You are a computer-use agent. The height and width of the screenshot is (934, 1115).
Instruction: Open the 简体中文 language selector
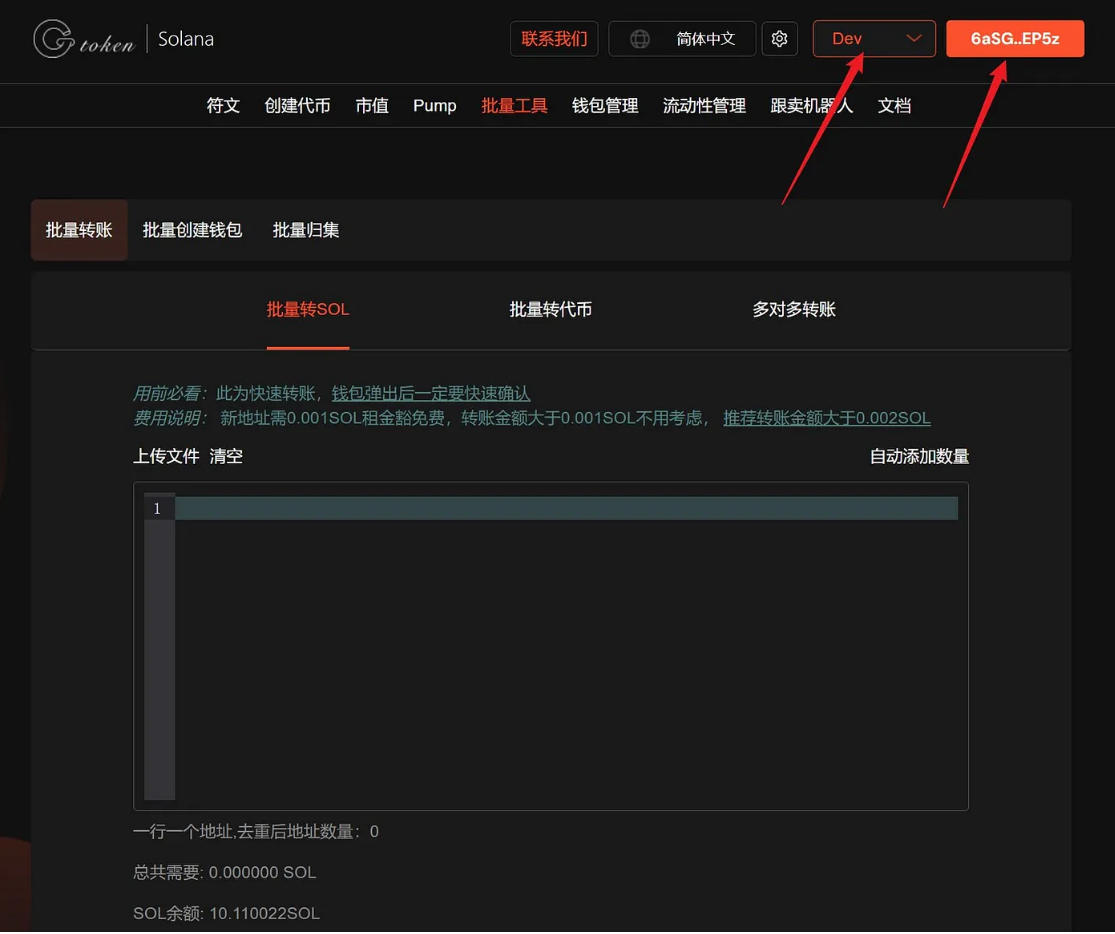pyautogui.click(x=682, y=38)
